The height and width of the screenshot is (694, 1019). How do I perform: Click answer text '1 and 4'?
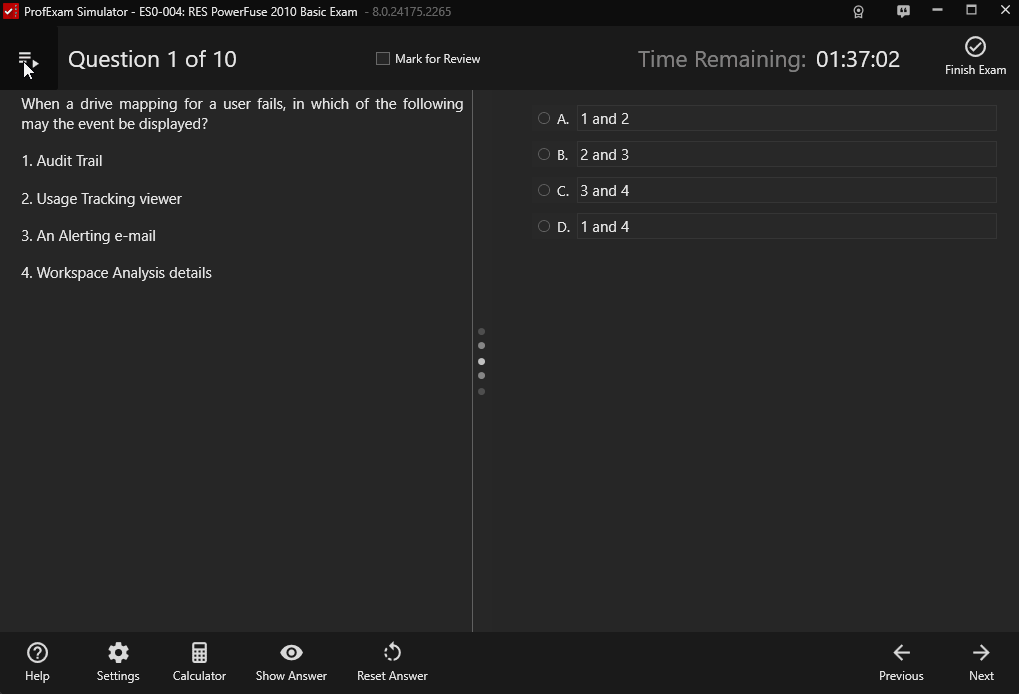pyautogui.click(x=604, y=227)
